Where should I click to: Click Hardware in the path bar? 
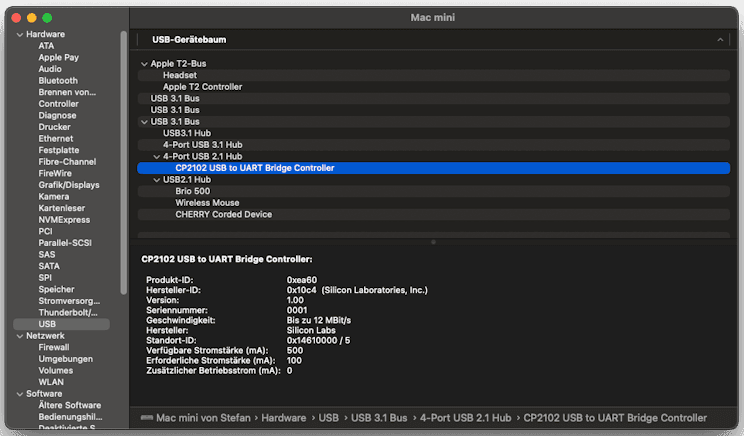[x=284, y=418]
